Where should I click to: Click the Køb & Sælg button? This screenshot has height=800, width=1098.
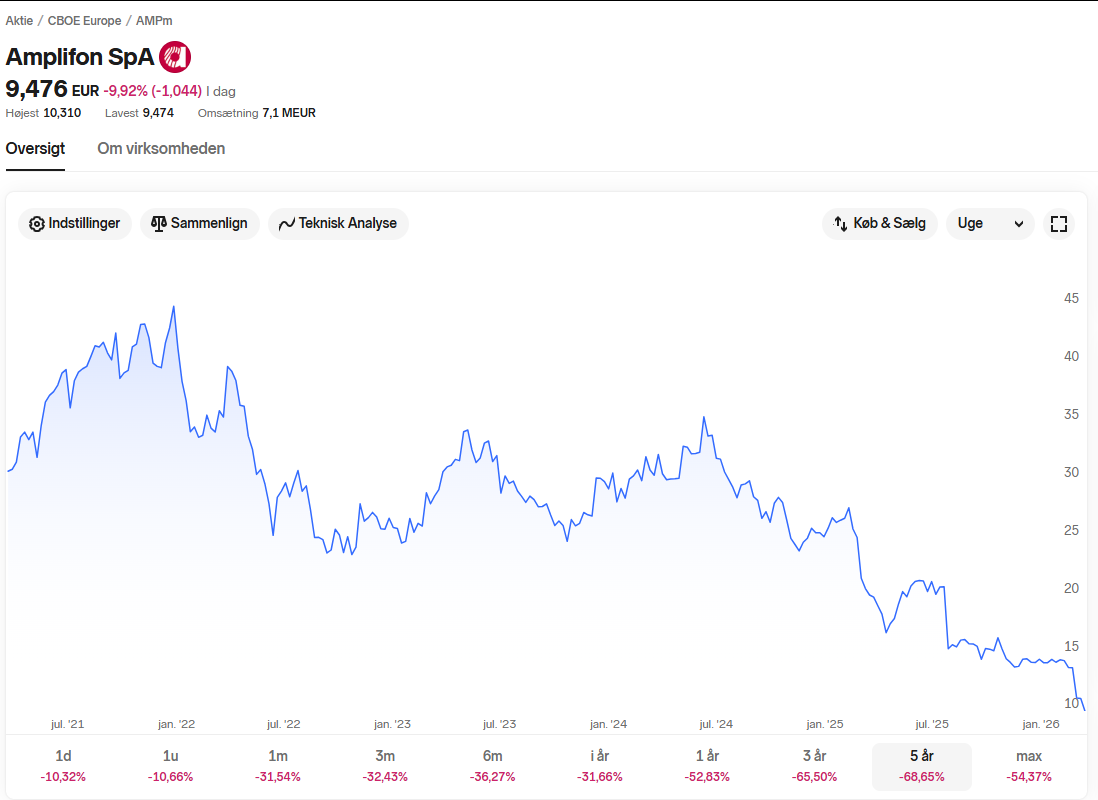880,223
